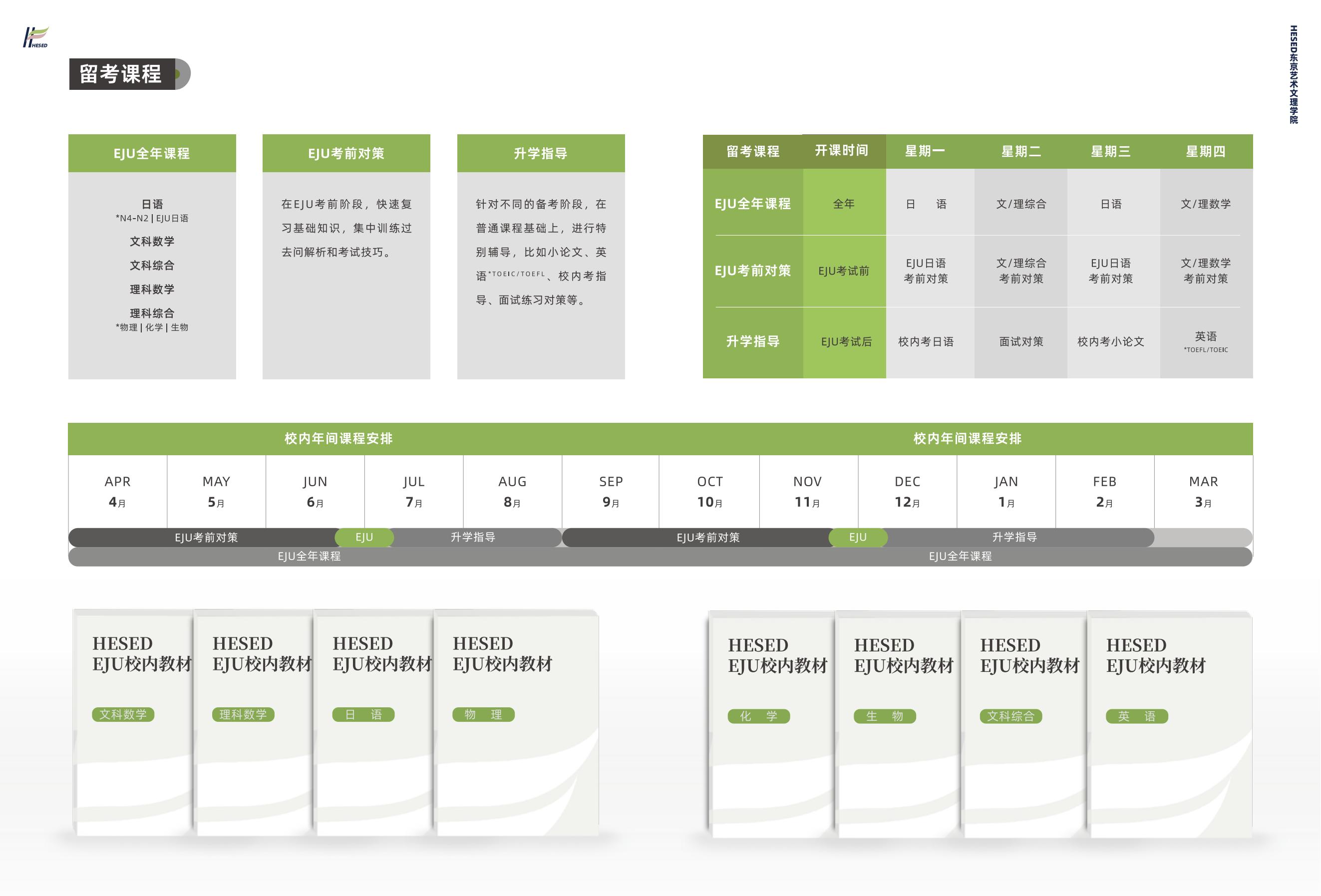Screen dimensions: 1321x896
Task: Click the 日语 textbook label
Action: (x=363, y=714)
